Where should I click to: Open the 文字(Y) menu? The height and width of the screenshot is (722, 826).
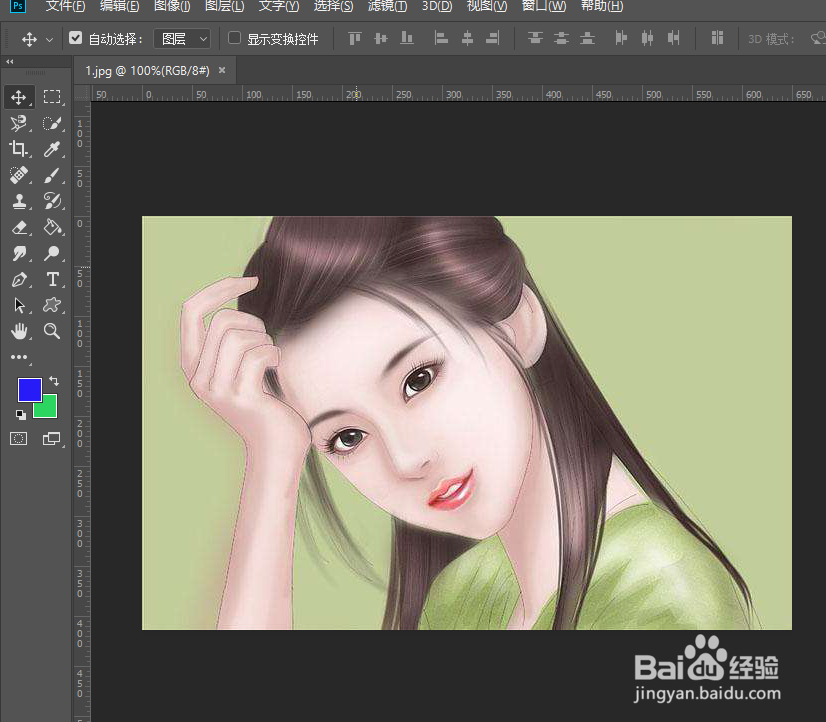[x=279, y=6]
